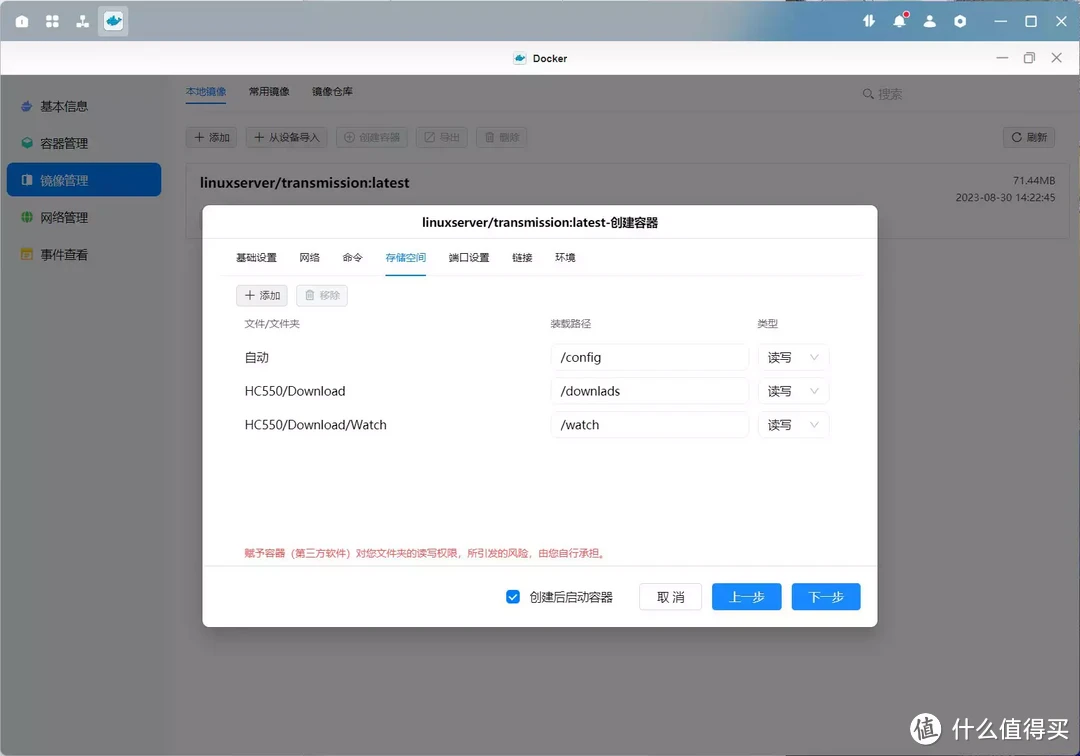
Task: Click 移除 in the storage dialog
Action: click(x=322, y=295)
